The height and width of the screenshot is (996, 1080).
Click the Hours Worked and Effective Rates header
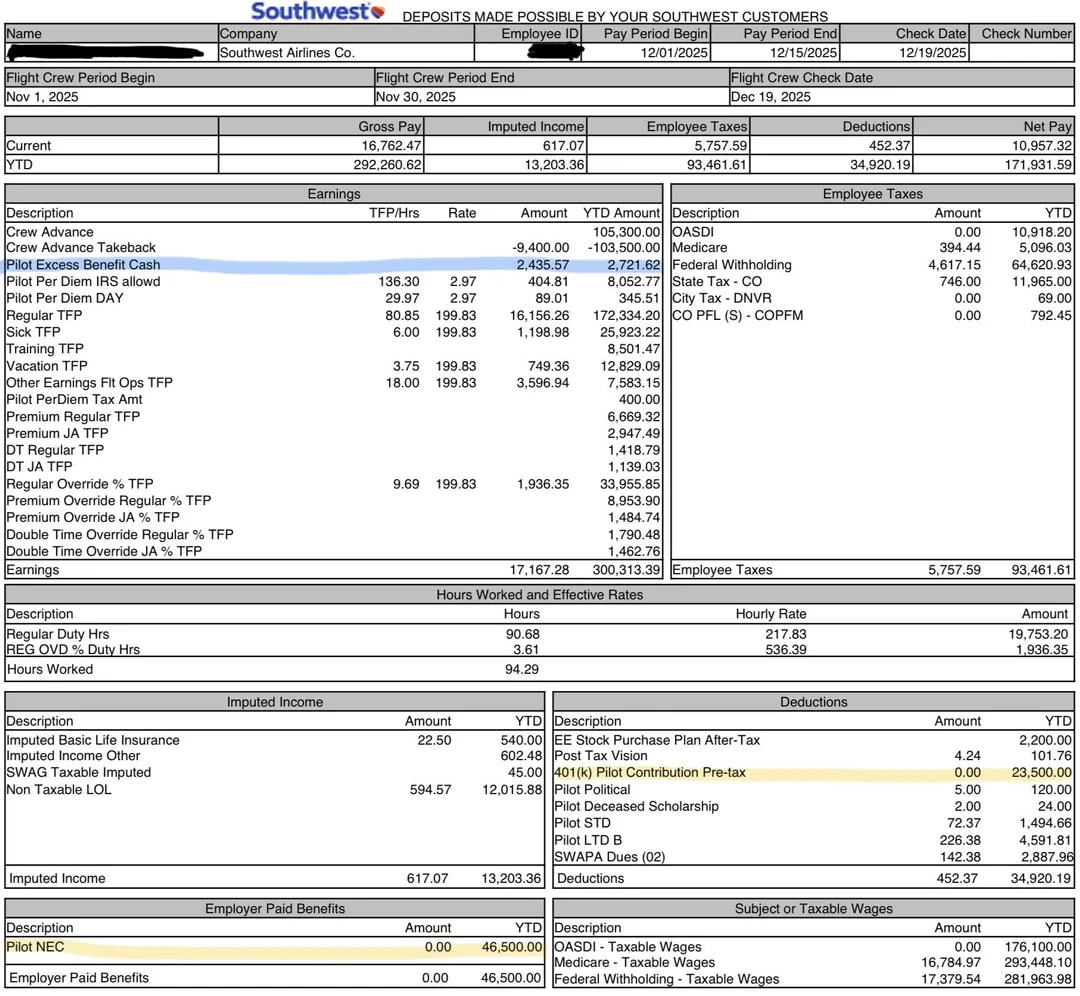[x=540, y=594]
